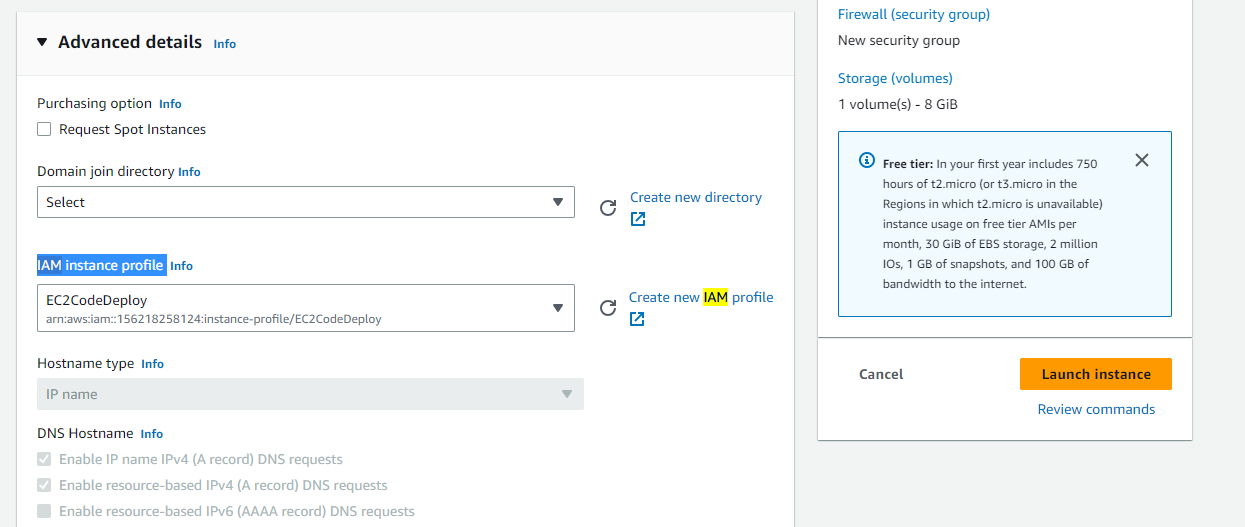Open the Firewall (security group) link
Viewport: 1245px width, 527px height.
pyautogui.click(x=914, y=14)
